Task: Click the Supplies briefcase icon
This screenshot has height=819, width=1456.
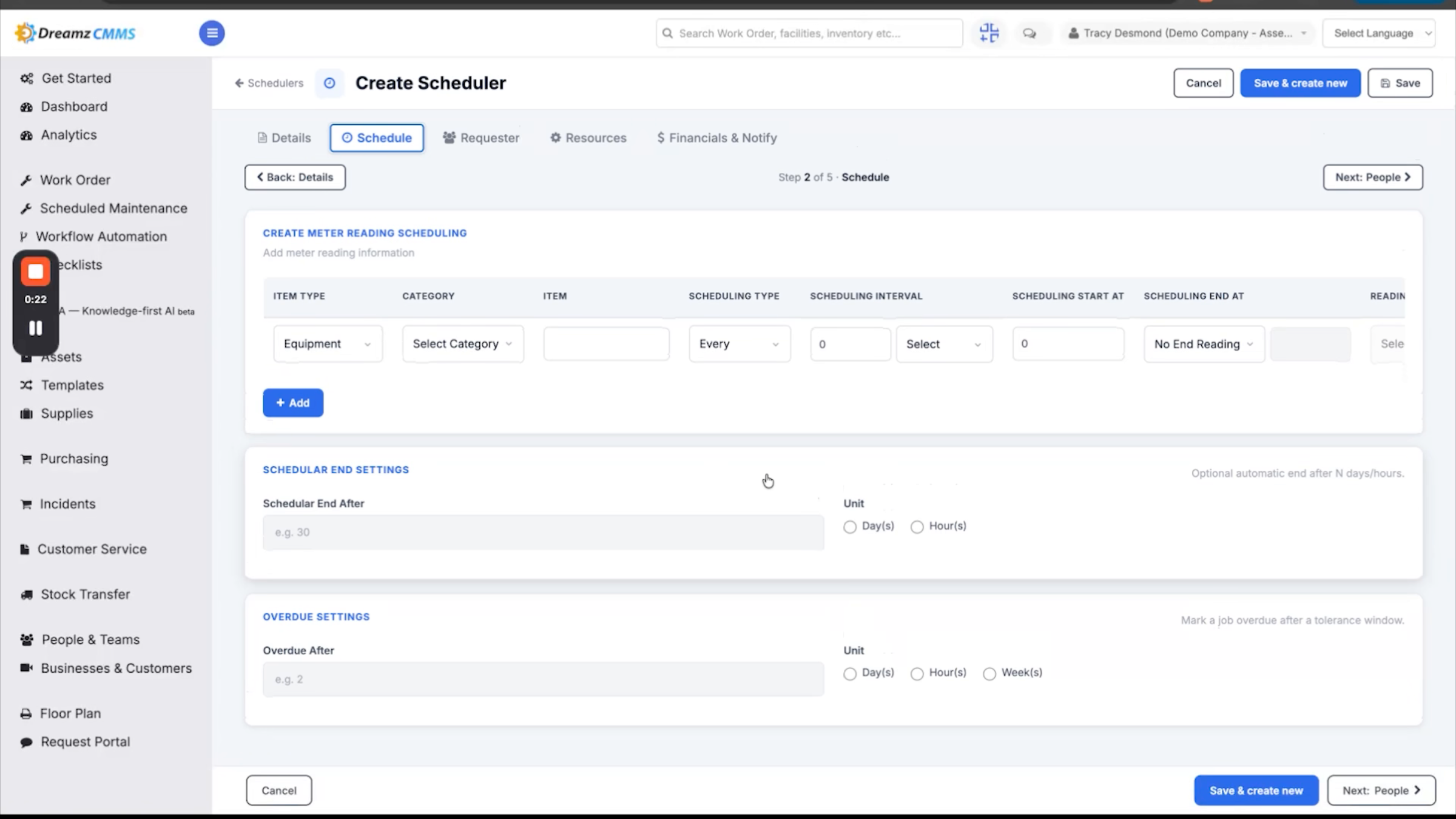Action: click(26, 414)
